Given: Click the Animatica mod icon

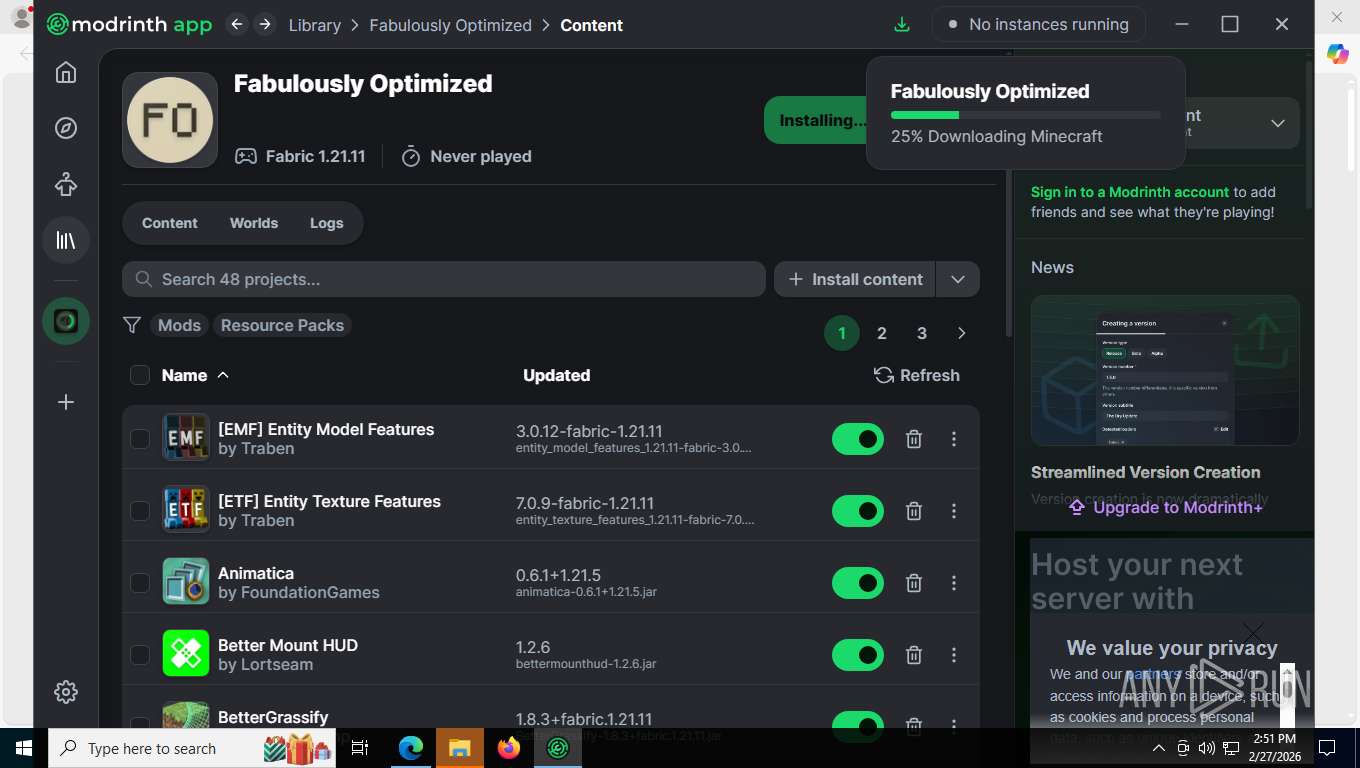Looking at the screenshot, I should tap(186, 581).
